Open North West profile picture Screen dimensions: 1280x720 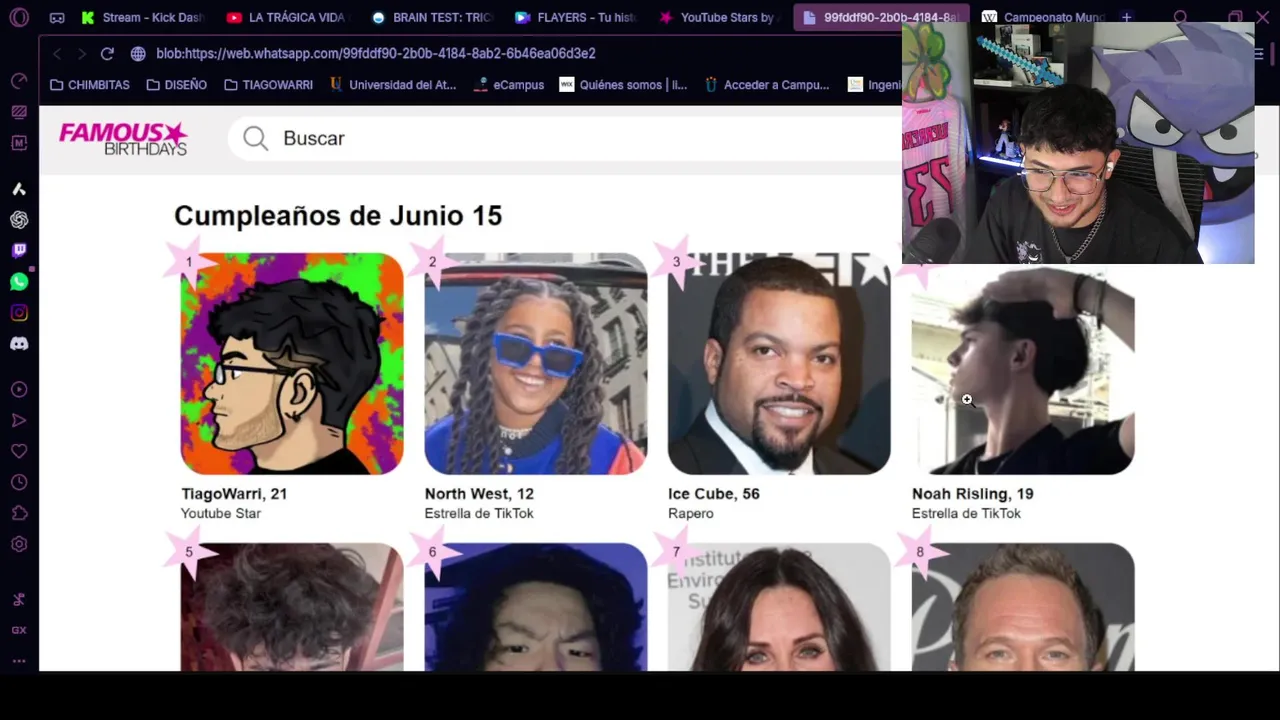coord(536,363)
